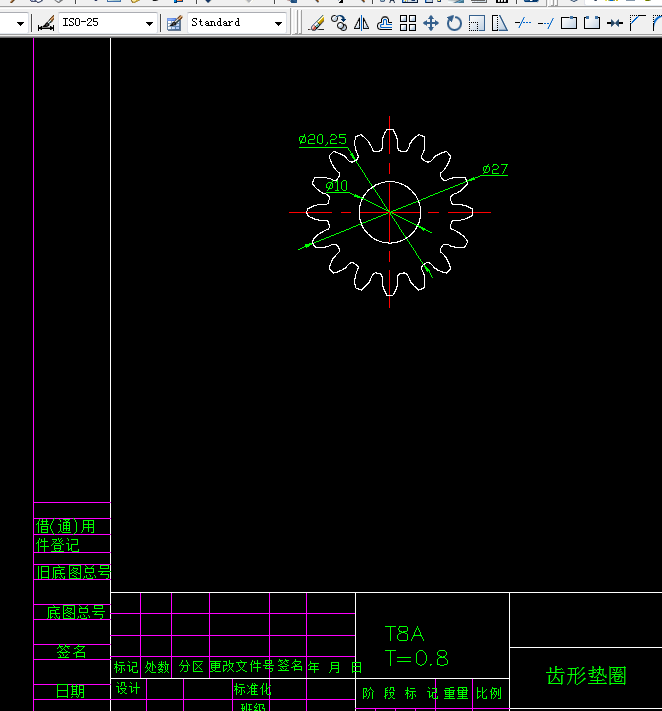Screen dimensions: 662x711
Task: Click the 分区 title block cell
Action: tap(190, 667)
